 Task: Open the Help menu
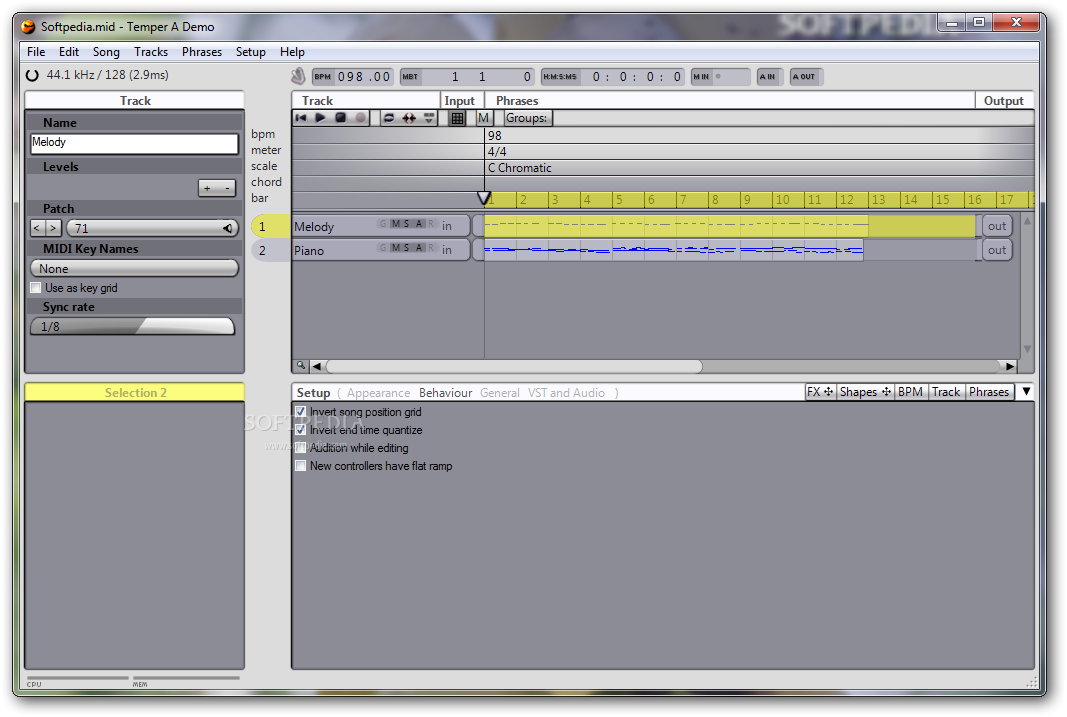pyautogui.click(x=293, y=52)
